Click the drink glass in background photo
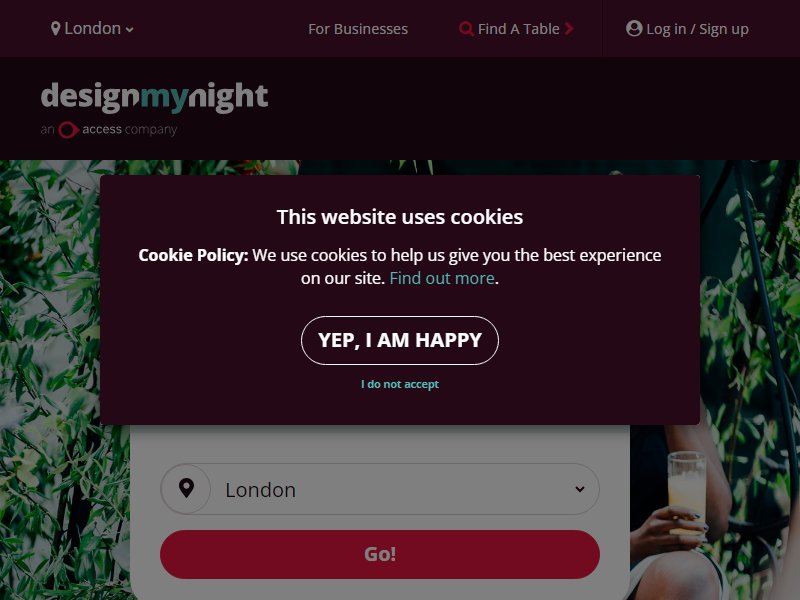The image size is (800, 600). [x=687, y=492]
